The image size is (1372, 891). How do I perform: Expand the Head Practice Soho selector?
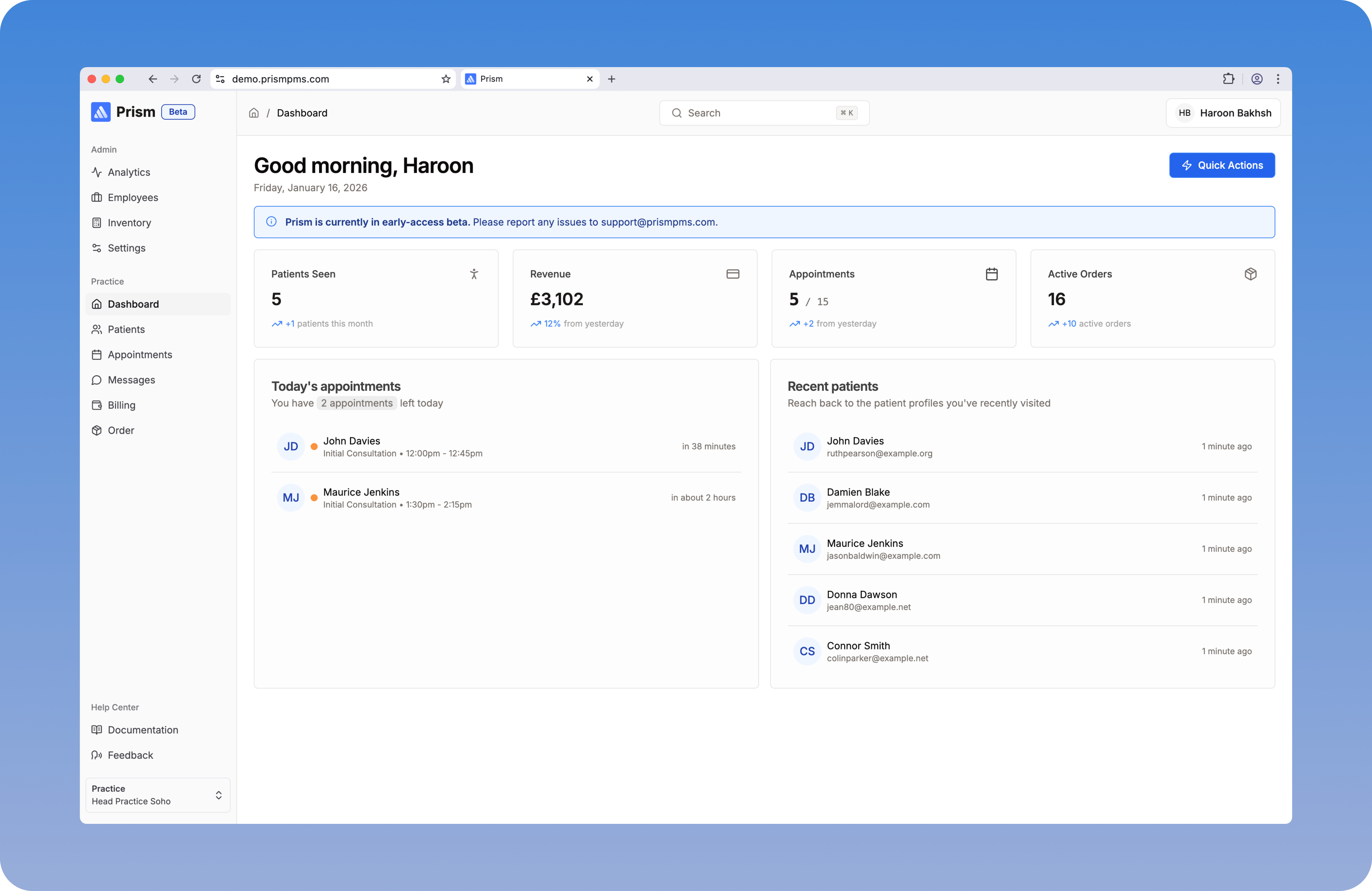[x=157, y=795]
